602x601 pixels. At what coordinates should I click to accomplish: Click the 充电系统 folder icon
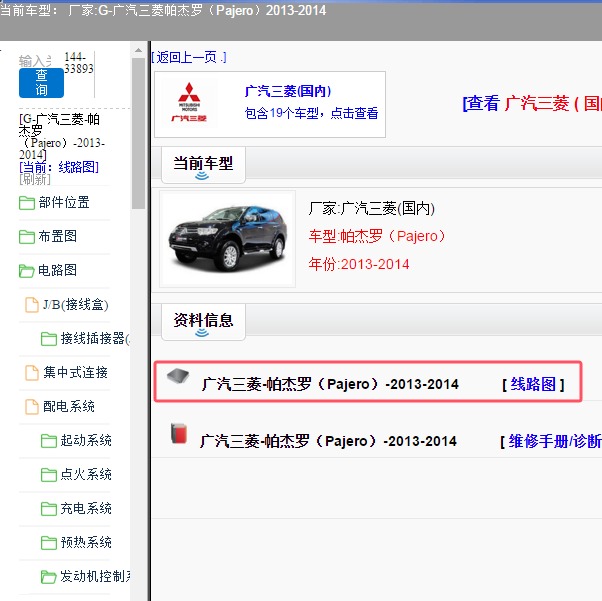tap(49, 509)
